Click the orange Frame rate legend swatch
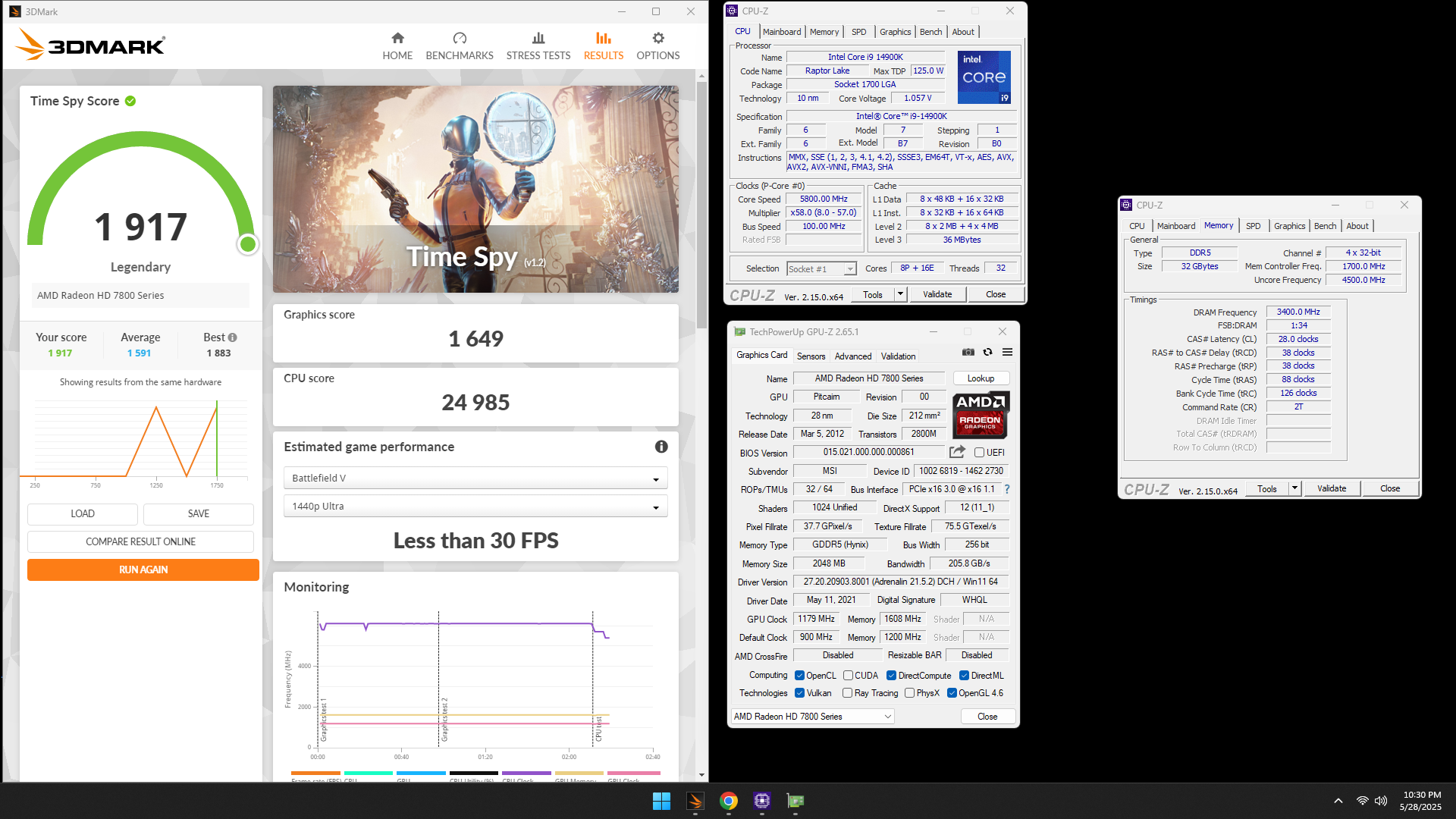Image resolution: width=1456 pixels, height=819 pixels. [315, 773]
